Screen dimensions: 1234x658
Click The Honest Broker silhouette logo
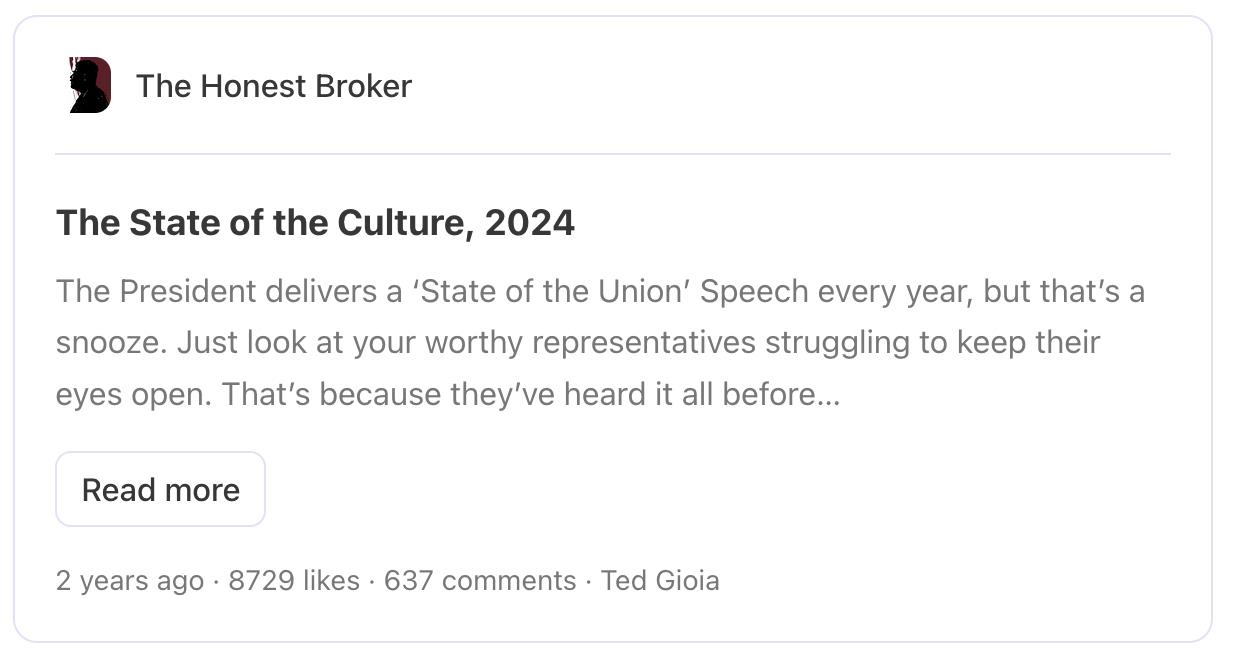point(89,85)
